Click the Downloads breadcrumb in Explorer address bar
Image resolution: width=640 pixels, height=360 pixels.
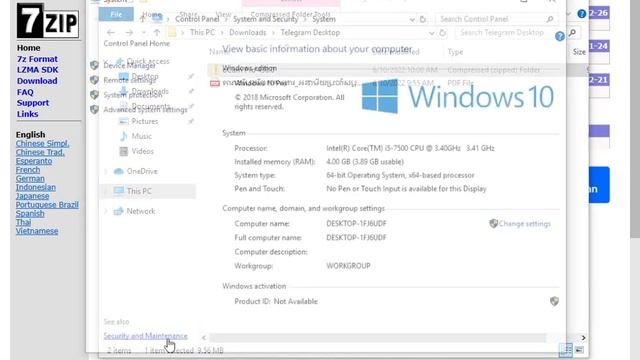247,33
